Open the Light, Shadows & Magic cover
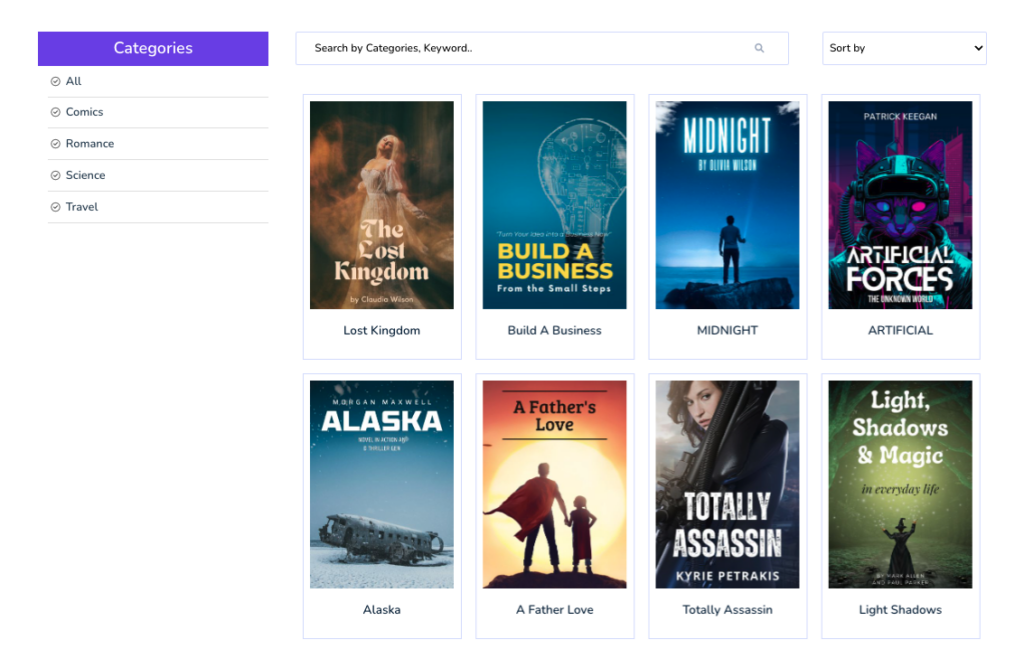Screen dimensions: 1024x668 coord(900,485)
